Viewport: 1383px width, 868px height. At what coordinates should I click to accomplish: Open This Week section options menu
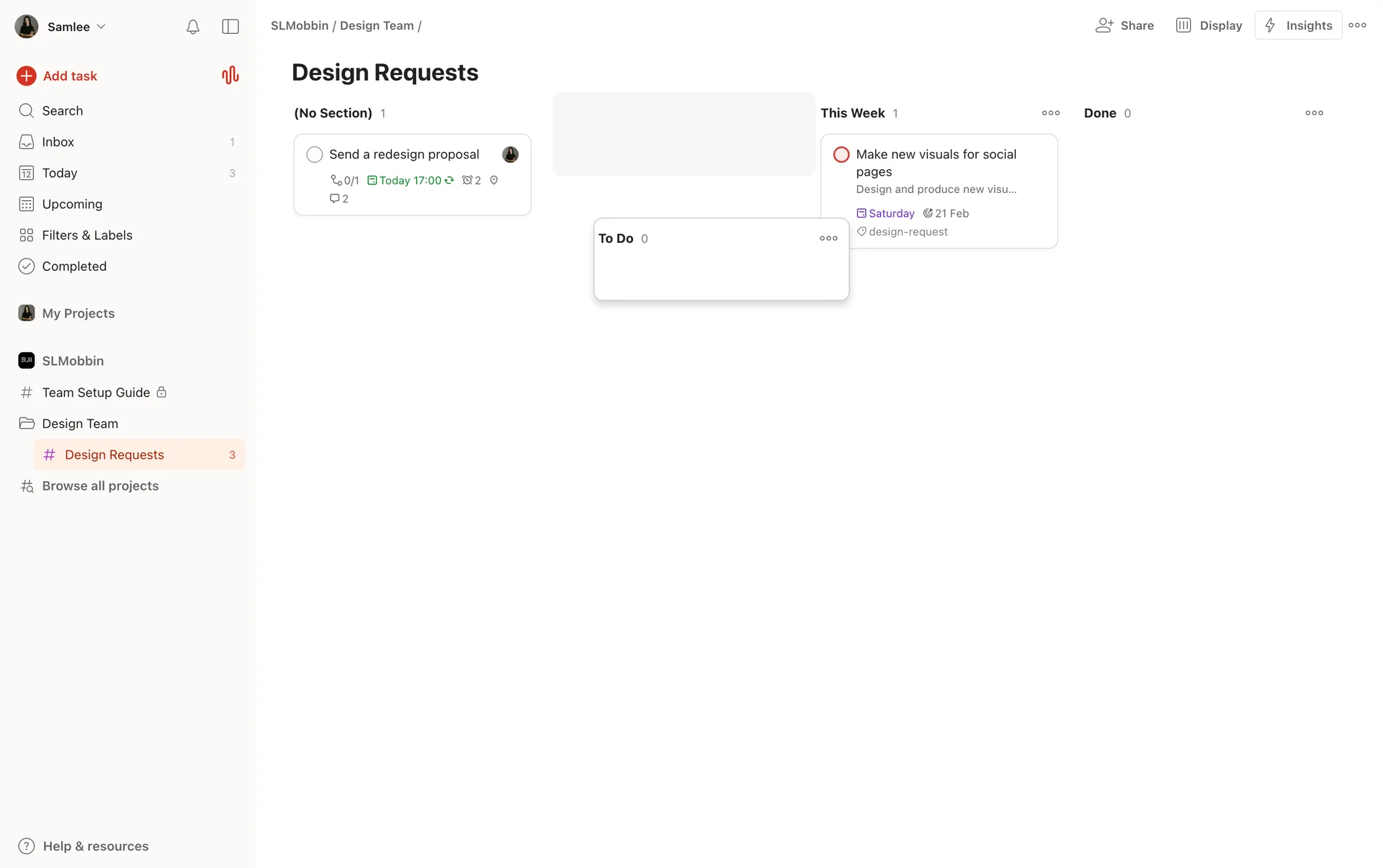pos(1050,113)
